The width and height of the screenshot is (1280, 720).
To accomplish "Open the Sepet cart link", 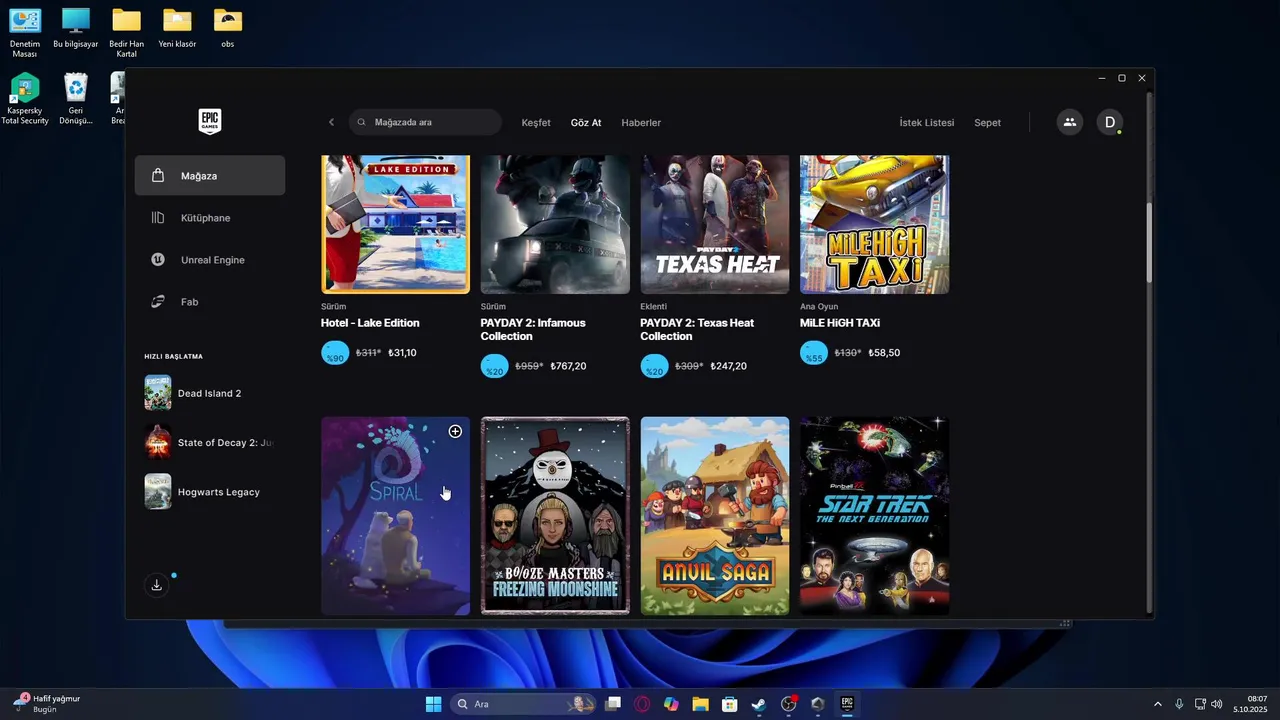I will 987,123.
